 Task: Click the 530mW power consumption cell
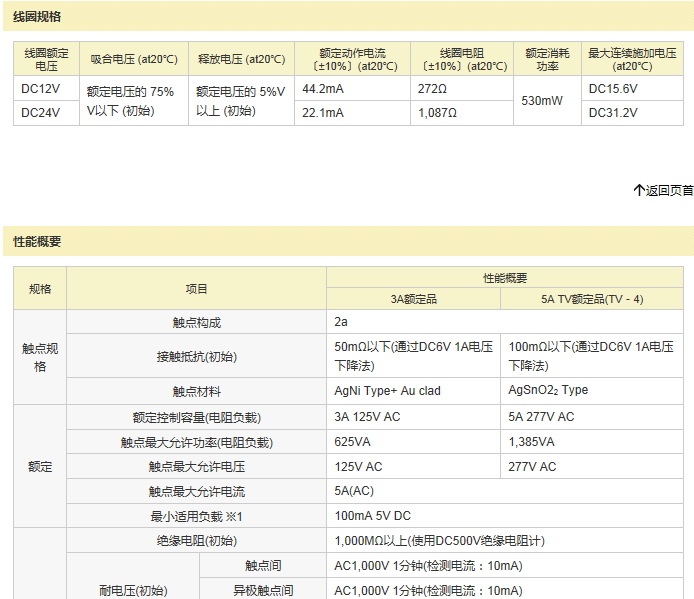point(542,101)
